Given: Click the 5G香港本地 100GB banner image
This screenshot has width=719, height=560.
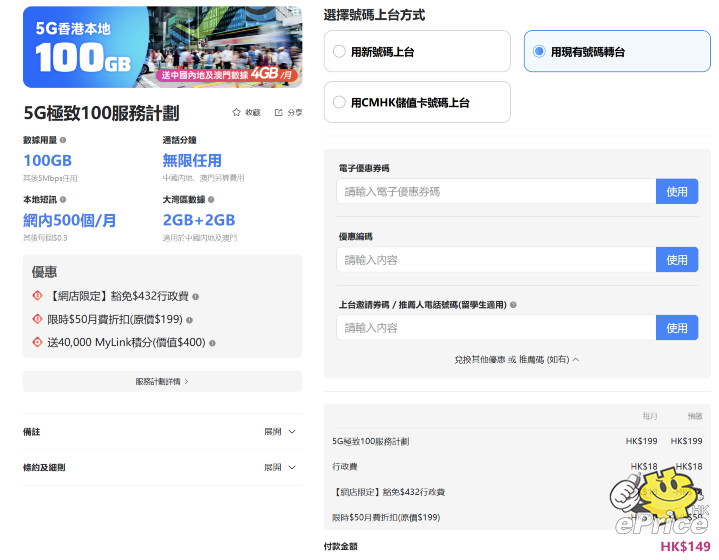Looking at the screenshot, I should 162,47.
